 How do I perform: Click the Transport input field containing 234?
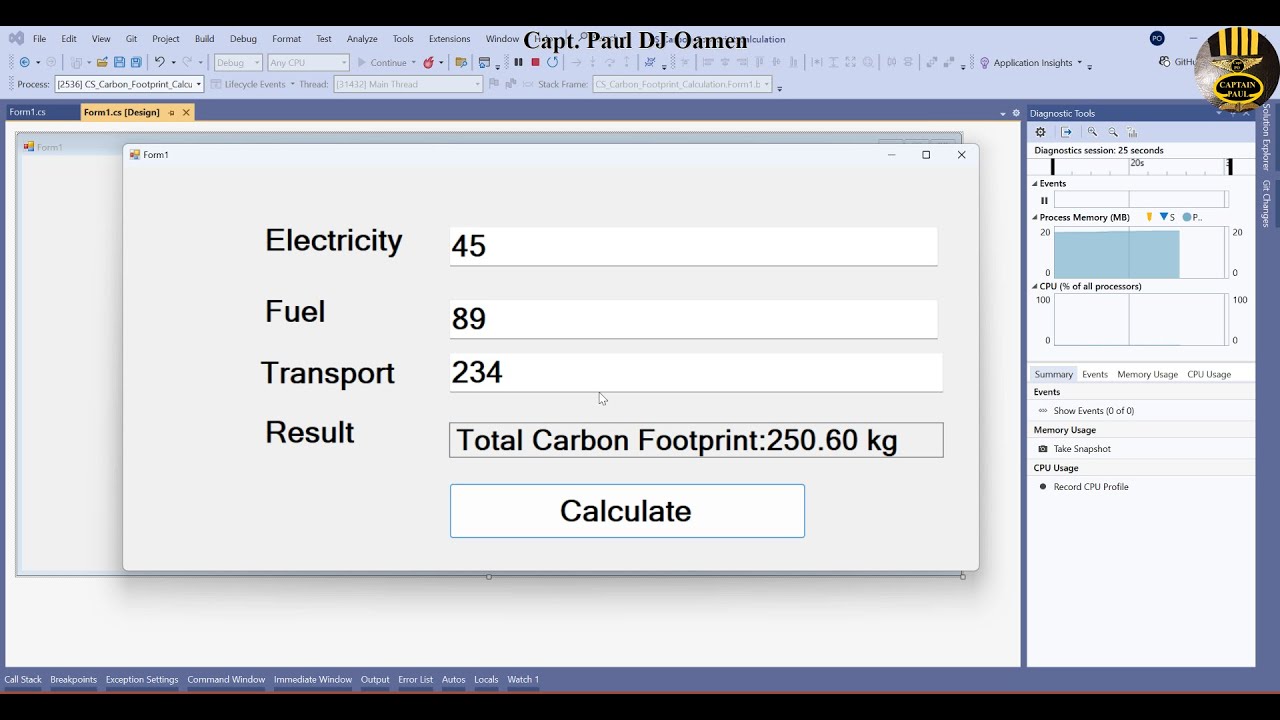point(695,373)
